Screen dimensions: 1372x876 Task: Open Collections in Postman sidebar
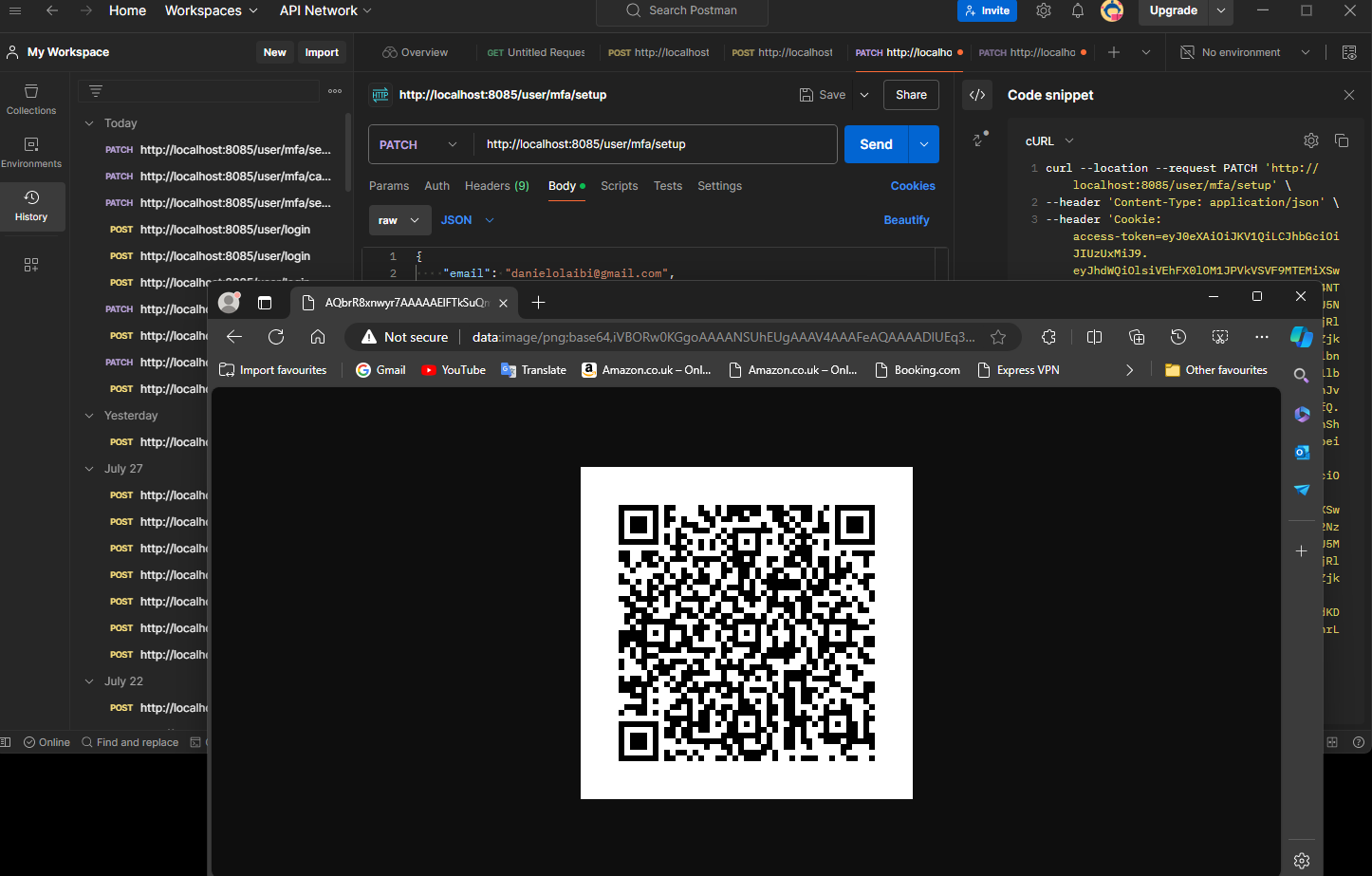(x=31, y=99)
